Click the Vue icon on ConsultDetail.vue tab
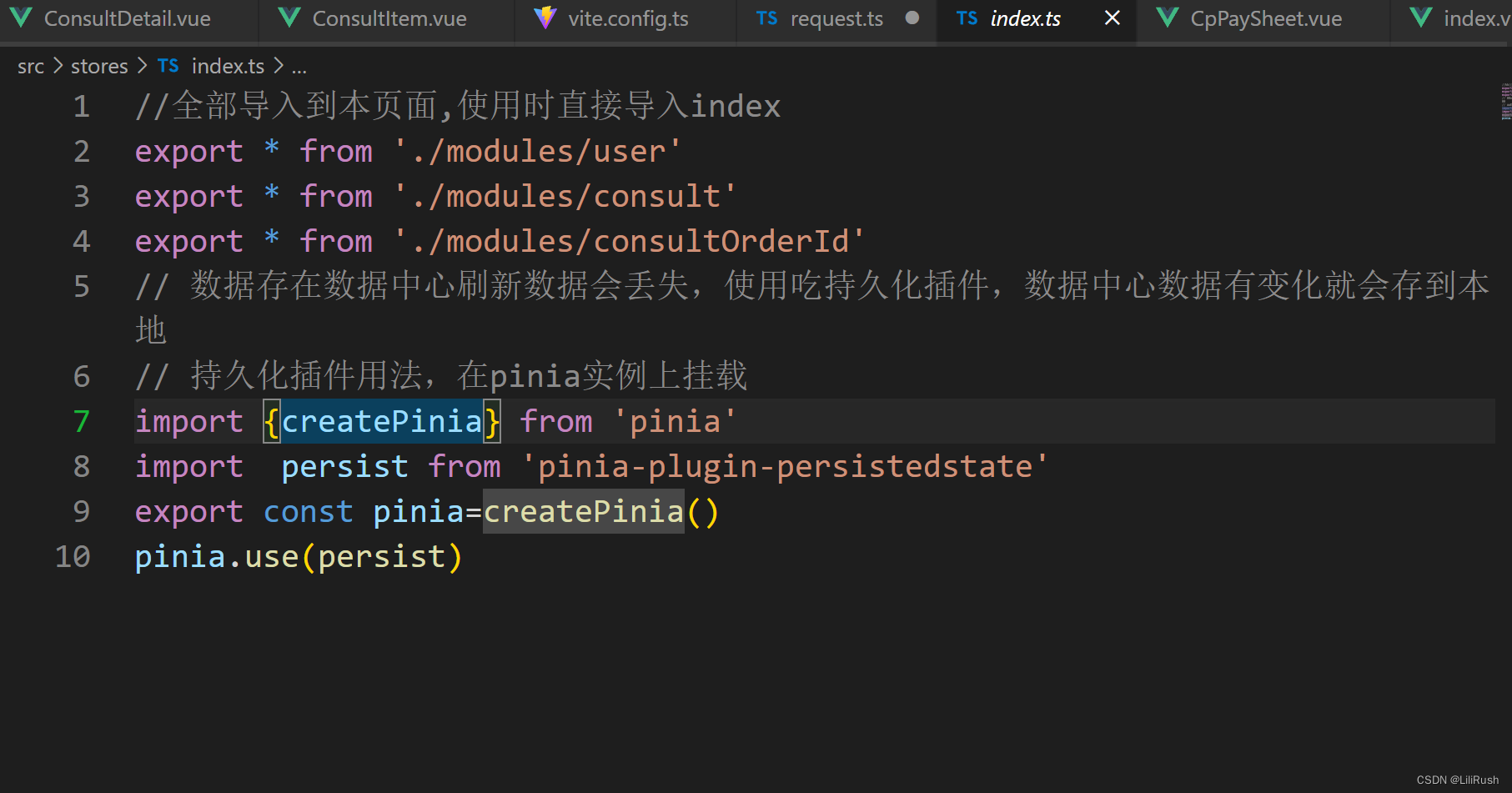Viewport: 1512px width, 793px height. pyautogui.click(x=21, y=18)
